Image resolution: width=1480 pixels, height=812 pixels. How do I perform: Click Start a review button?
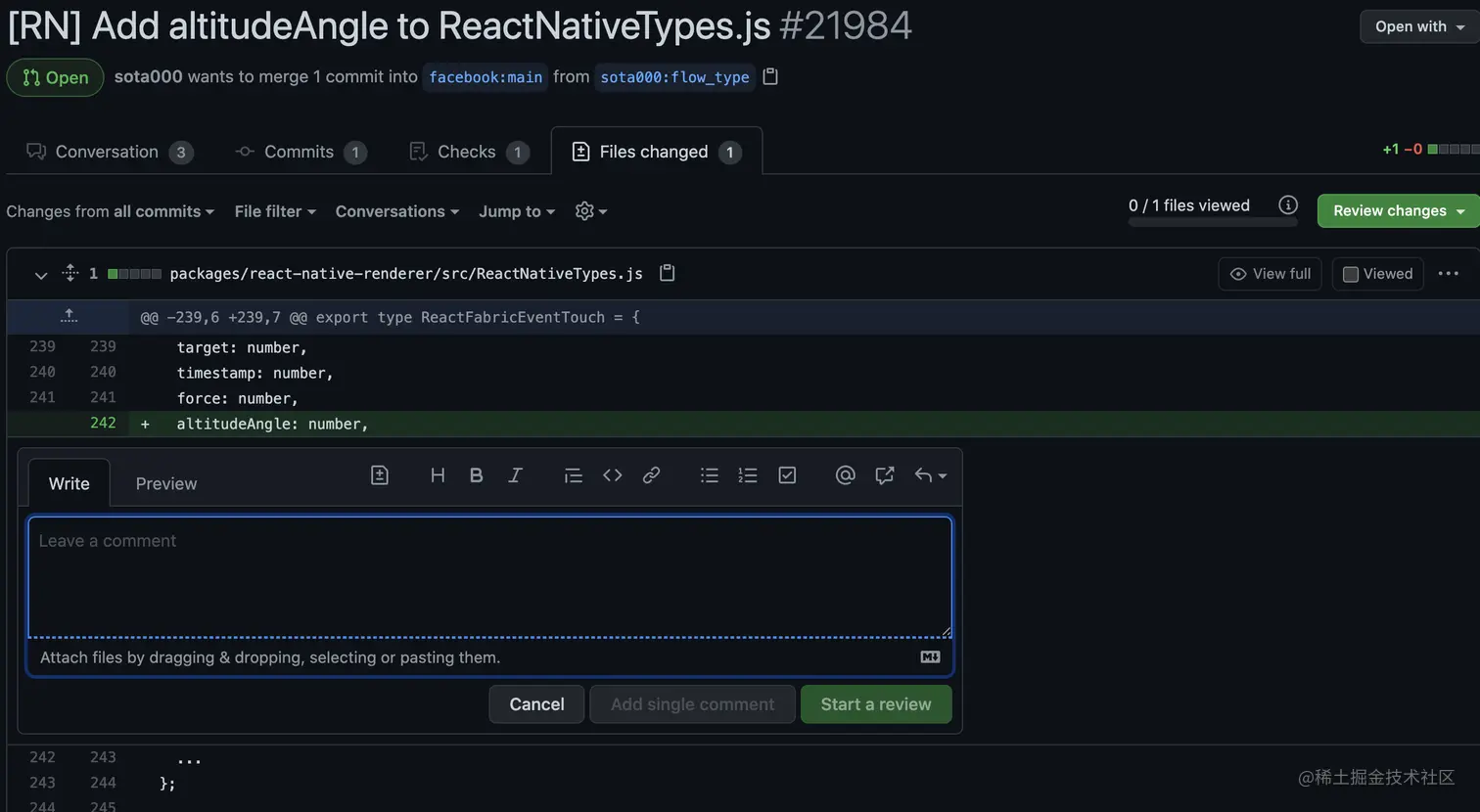(876, 704)
